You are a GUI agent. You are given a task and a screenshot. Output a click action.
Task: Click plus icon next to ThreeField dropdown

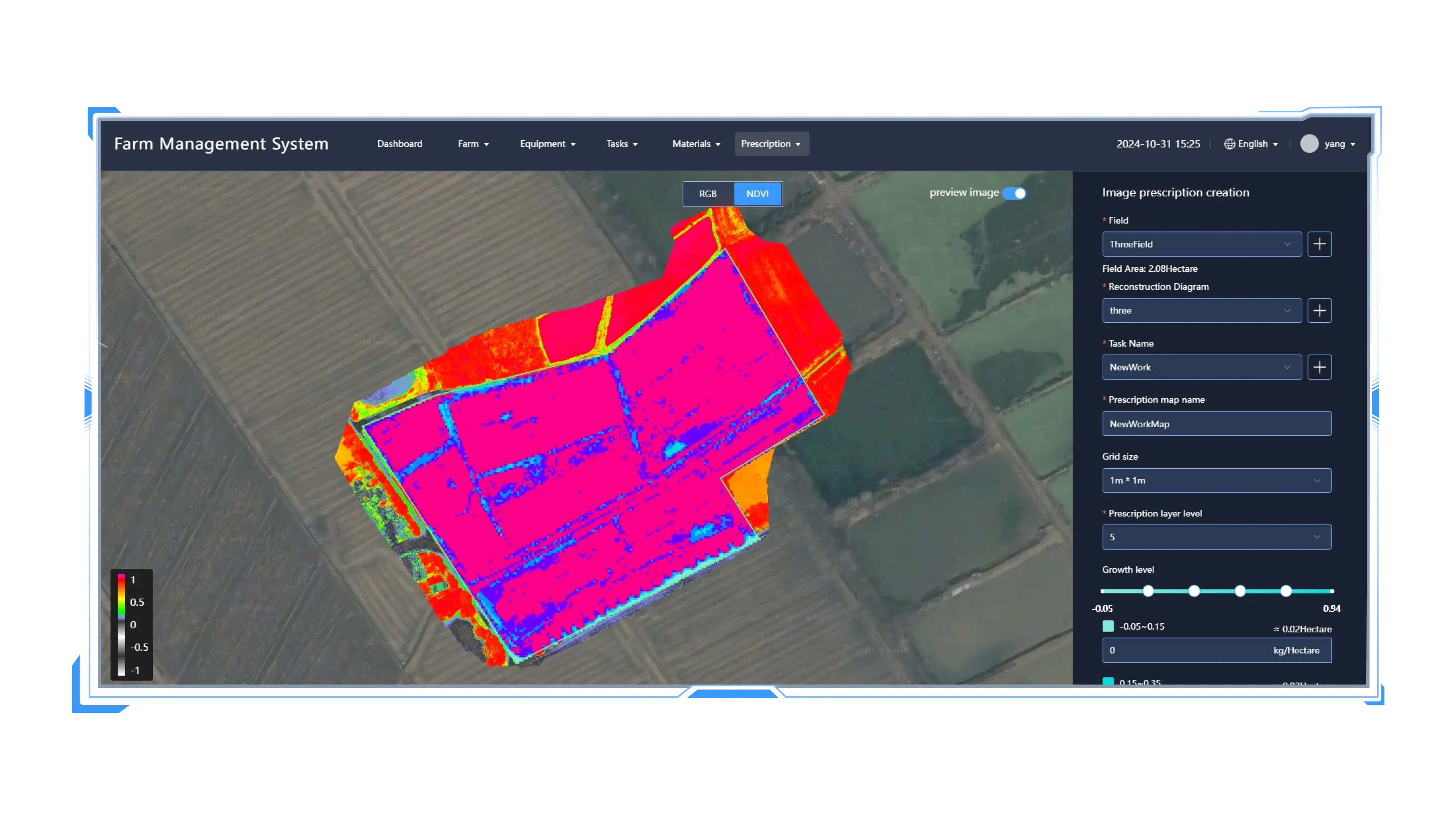click(1319, 244)
